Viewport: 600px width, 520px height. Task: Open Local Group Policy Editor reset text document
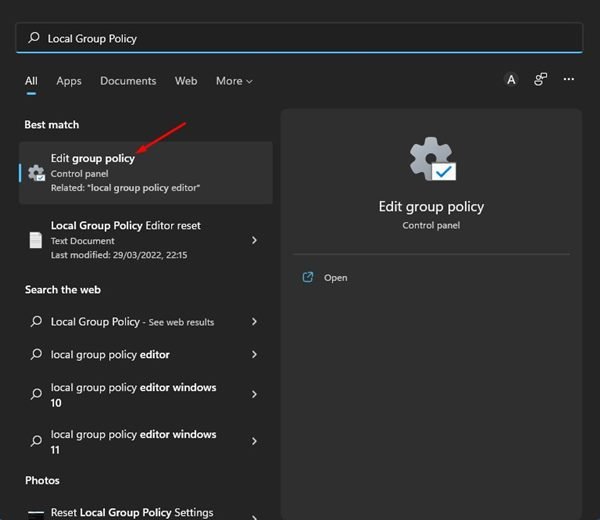146,240
